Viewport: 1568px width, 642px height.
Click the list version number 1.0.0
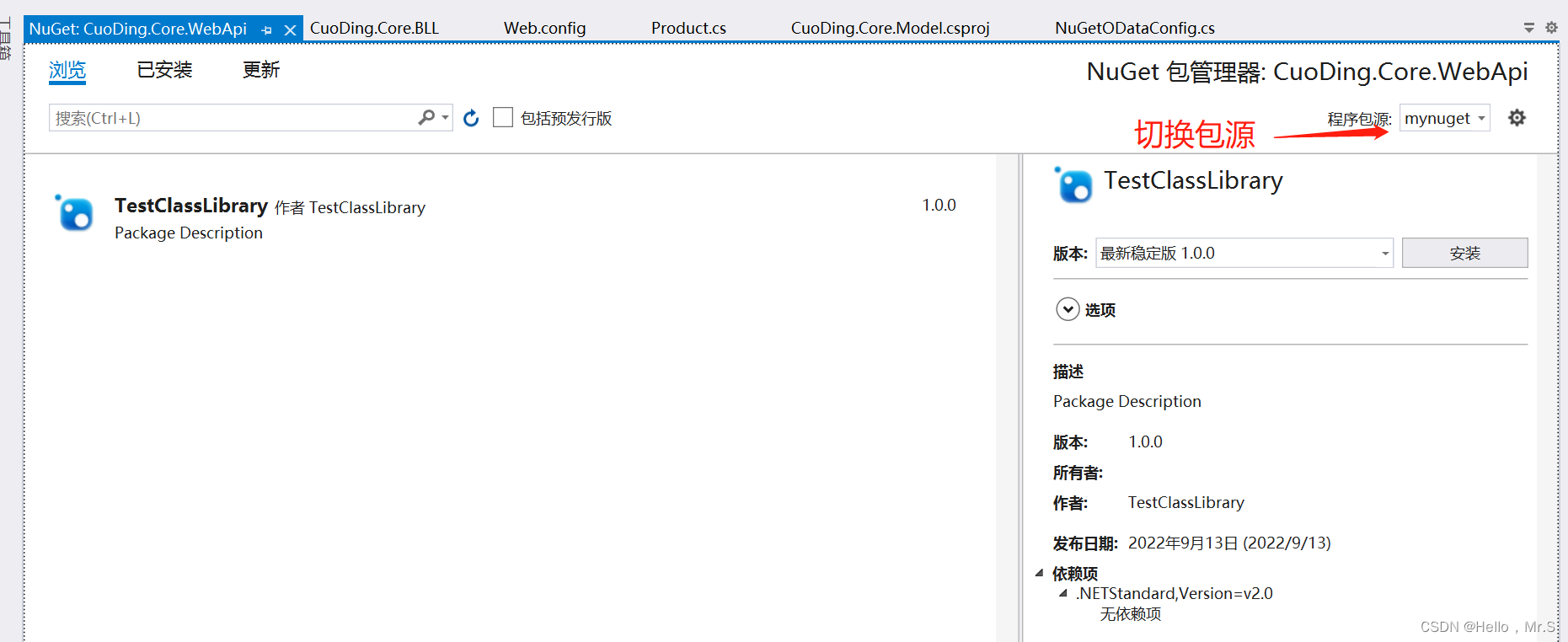939,205
